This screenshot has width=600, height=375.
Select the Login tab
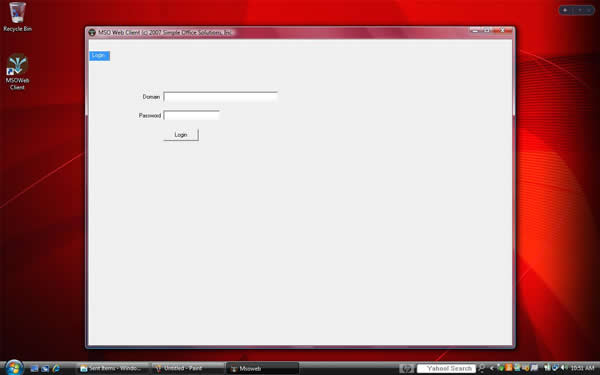(x=99, y=56)
